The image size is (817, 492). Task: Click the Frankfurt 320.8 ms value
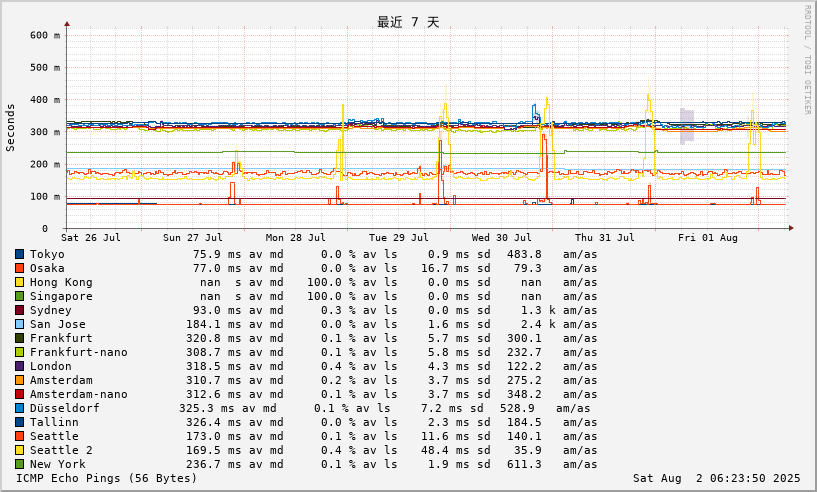click(x=214, y=339)
